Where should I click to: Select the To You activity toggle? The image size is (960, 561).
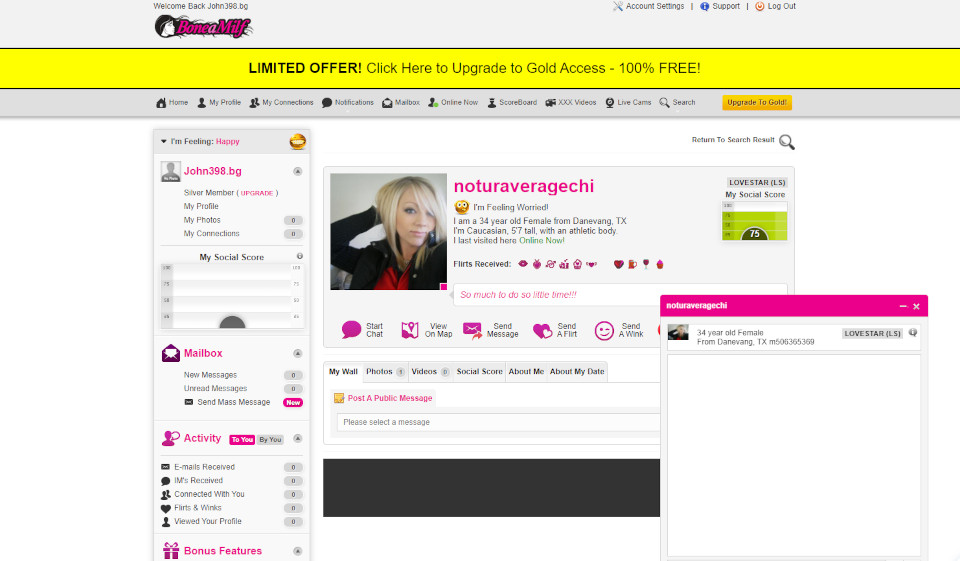pos(242,440)
